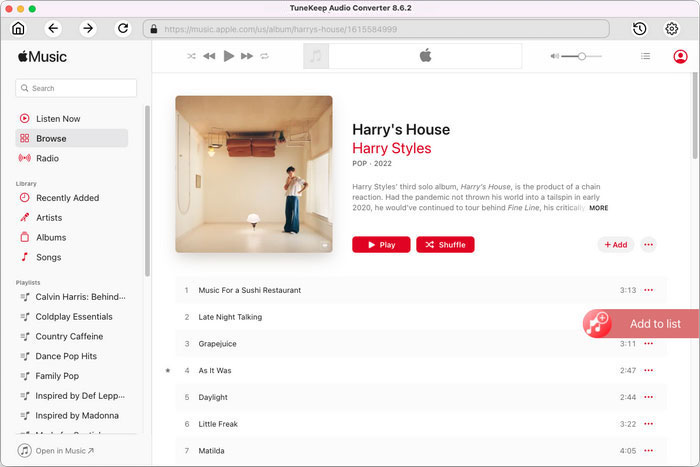
Task: Open options menu for Daylight
Action: pos(648,397)
